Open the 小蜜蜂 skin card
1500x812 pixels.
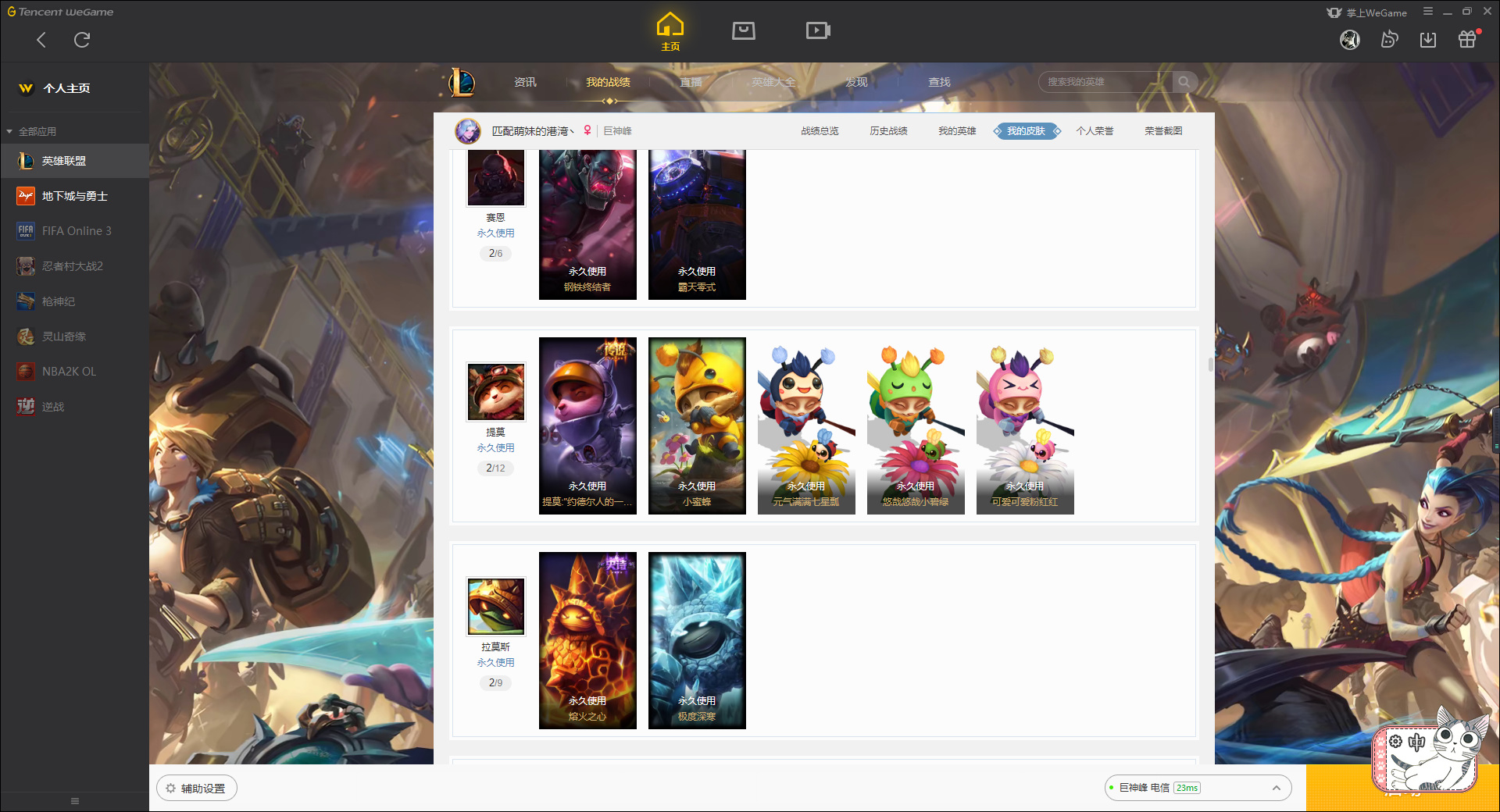click(x=697, y=426)
